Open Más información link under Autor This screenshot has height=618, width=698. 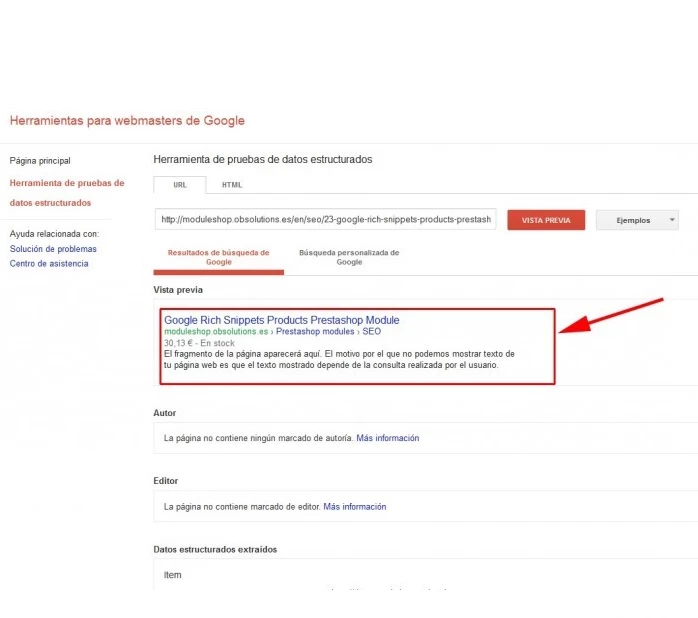pos(388,438)
